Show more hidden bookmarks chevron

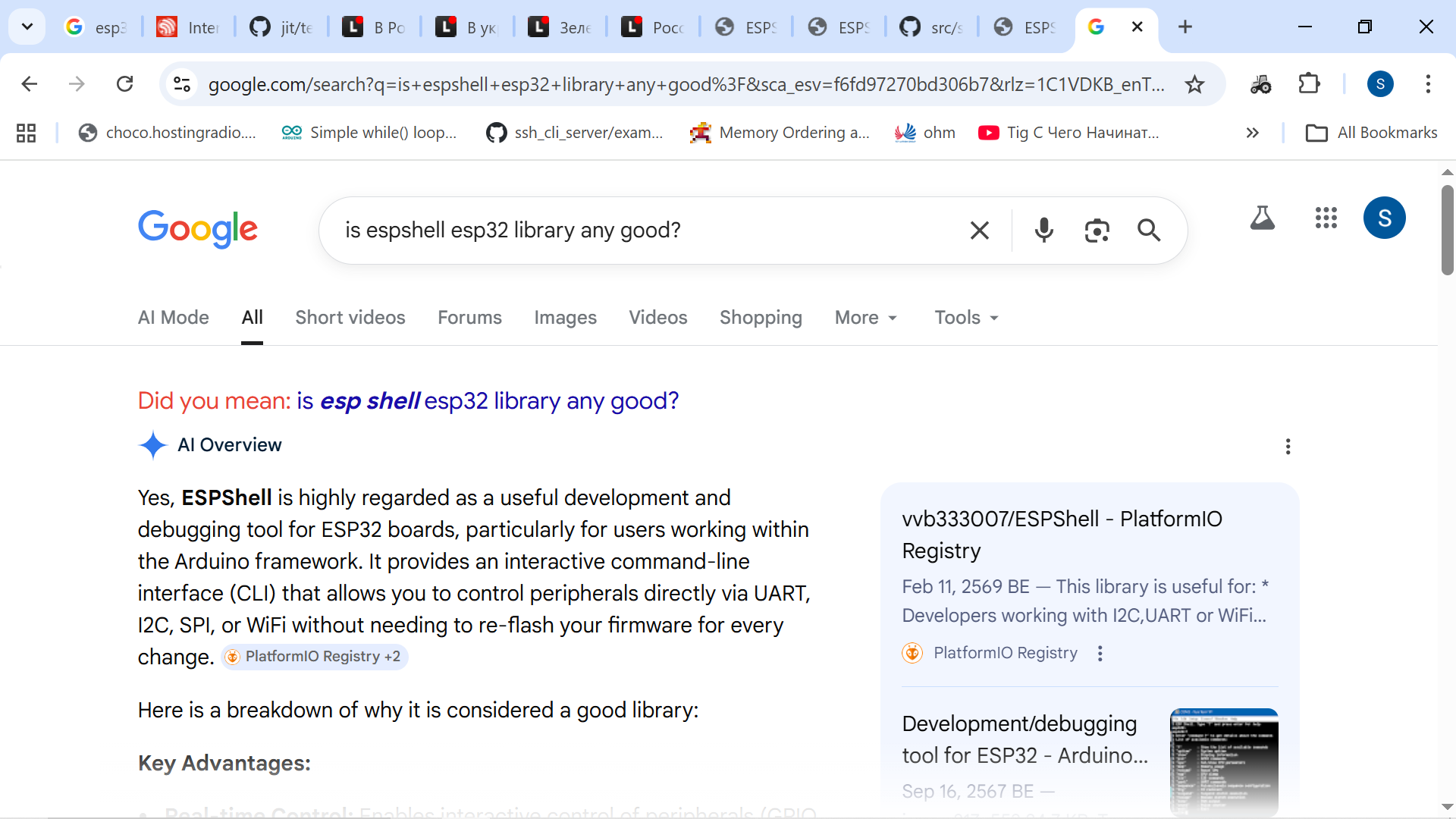pyautogui.click(x=1252, y=133)
